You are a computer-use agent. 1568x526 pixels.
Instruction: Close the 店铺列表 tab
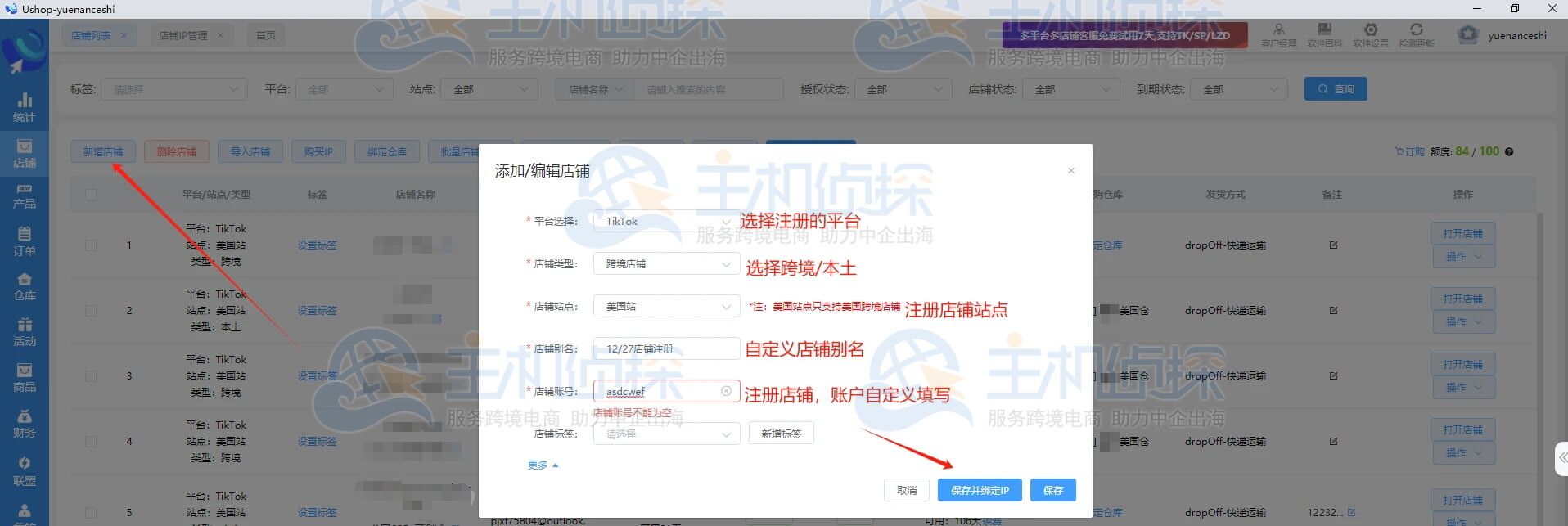(x=124, y=35)
